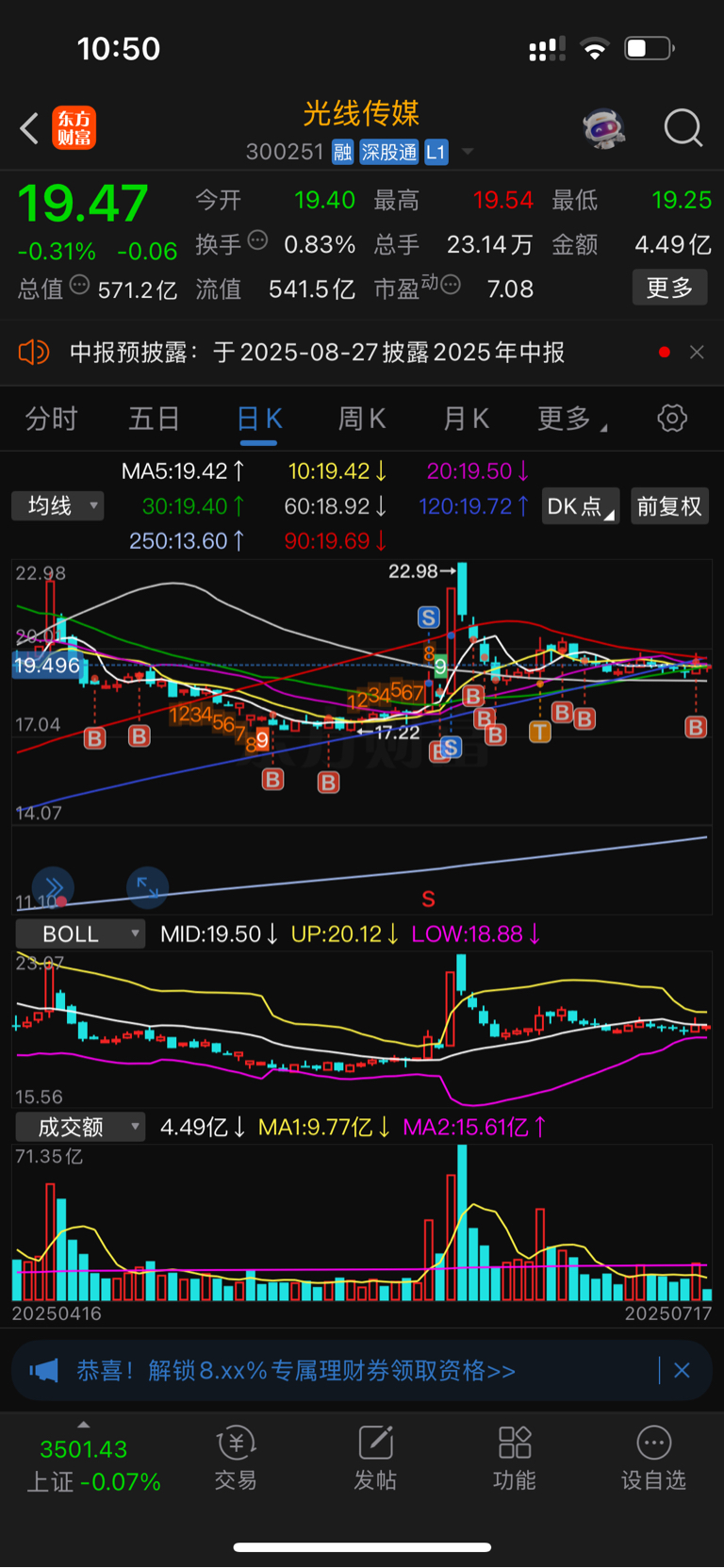
Task: Tap the blue S sell marker at peak
Action: click(429, 618)
